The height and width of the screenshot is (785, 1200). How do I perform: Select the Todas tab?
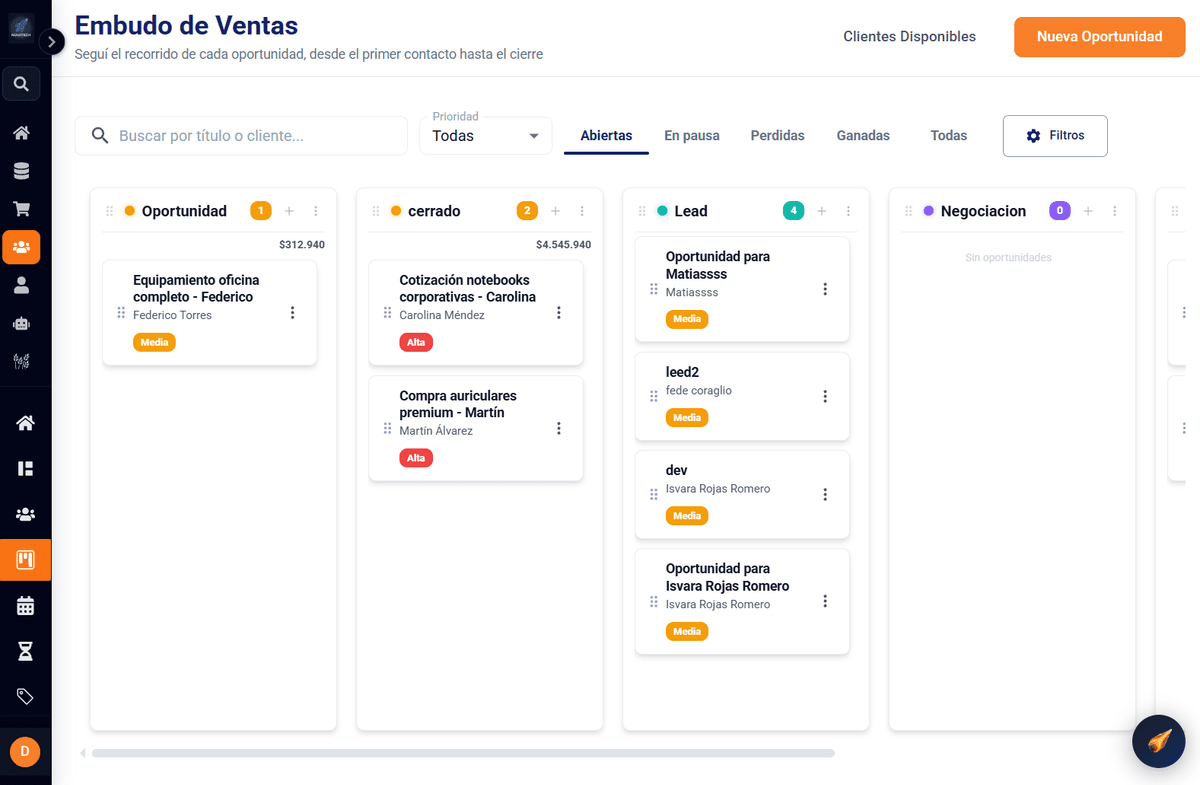tap(949, 136)
